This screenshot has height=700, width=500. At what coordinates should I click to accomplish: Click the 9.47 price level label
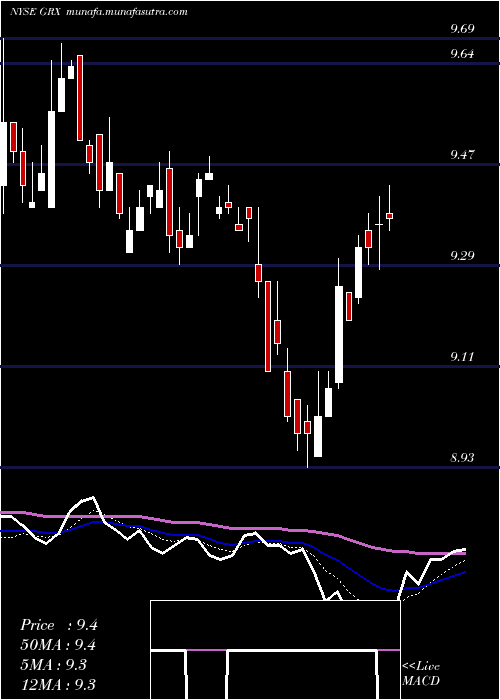click(x=462, y=155)
